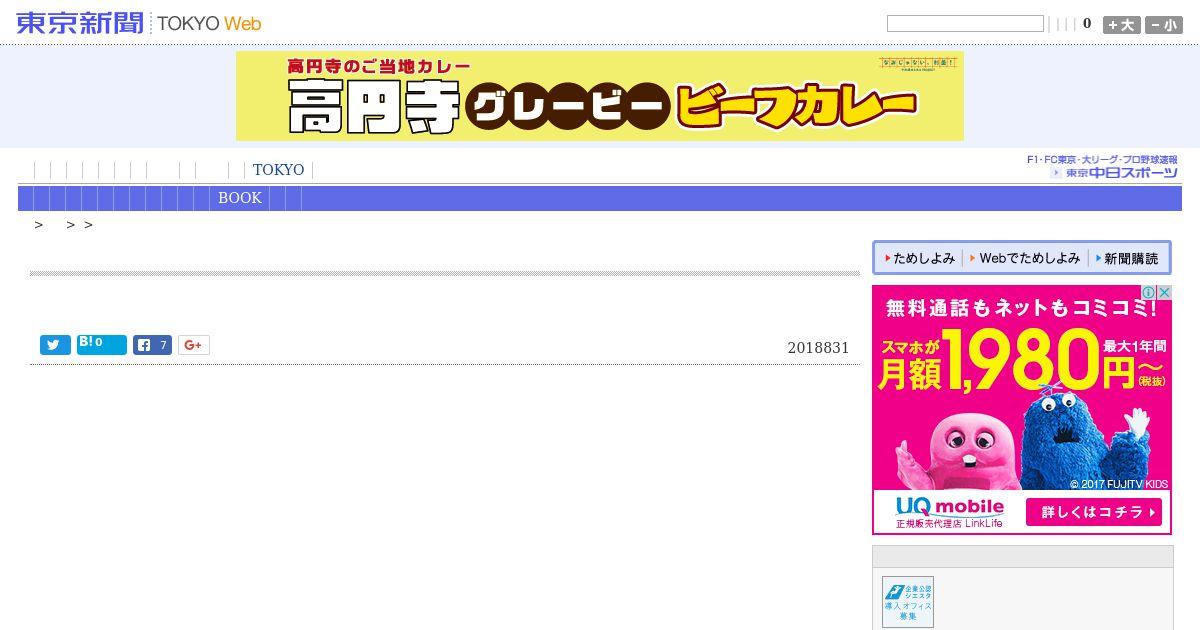Open the UQ mobile advertisement image
The image size is (1200, 630).
point(1022,410)
